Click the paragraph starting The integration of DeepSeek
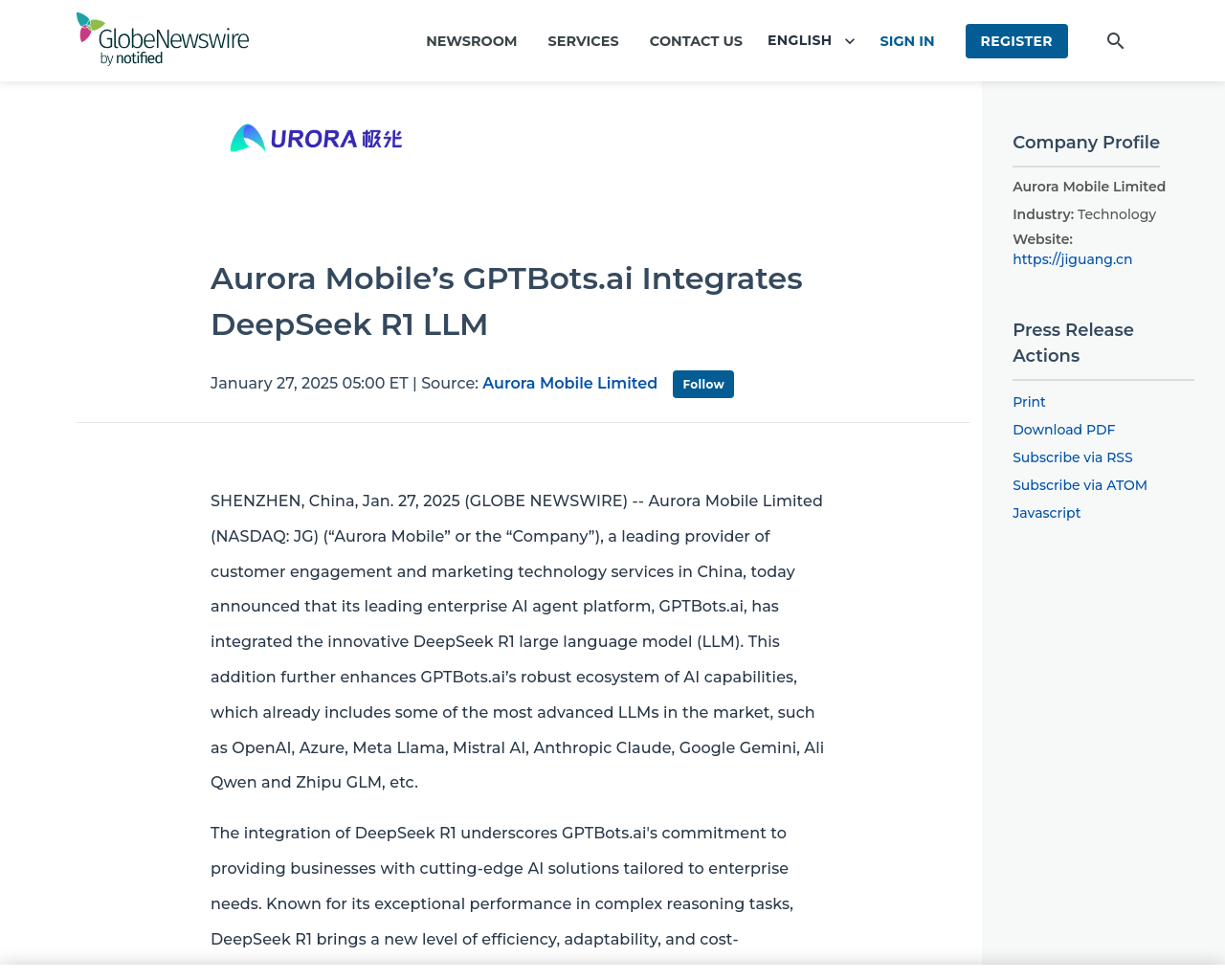 coord(501,886)
